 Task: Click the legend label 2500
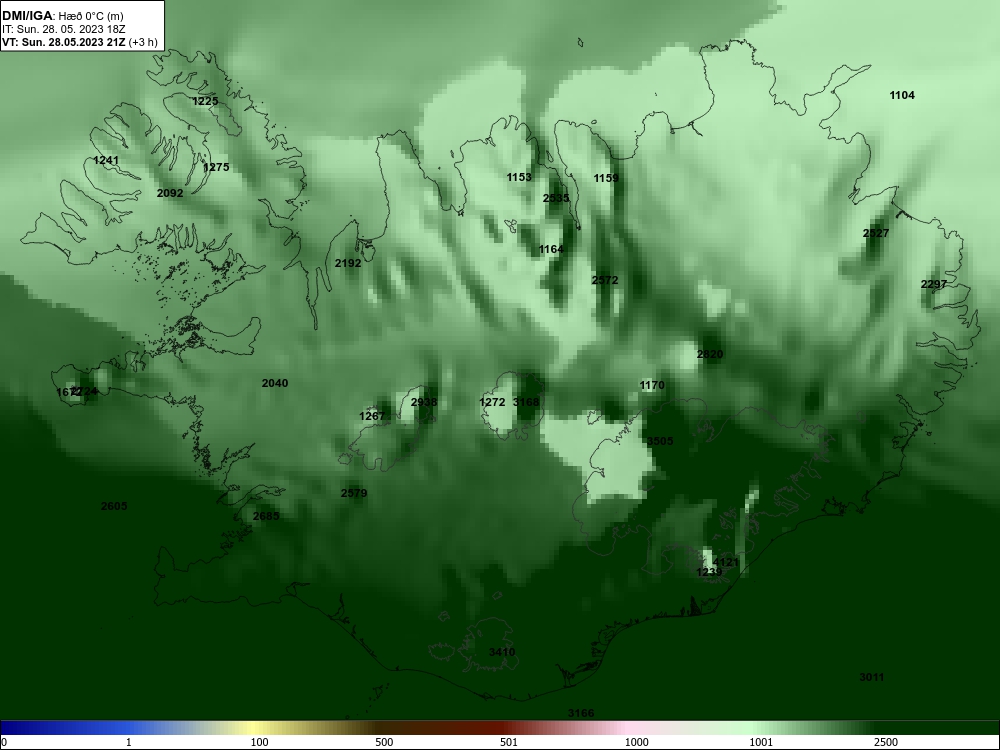click(x=886, y=742)
